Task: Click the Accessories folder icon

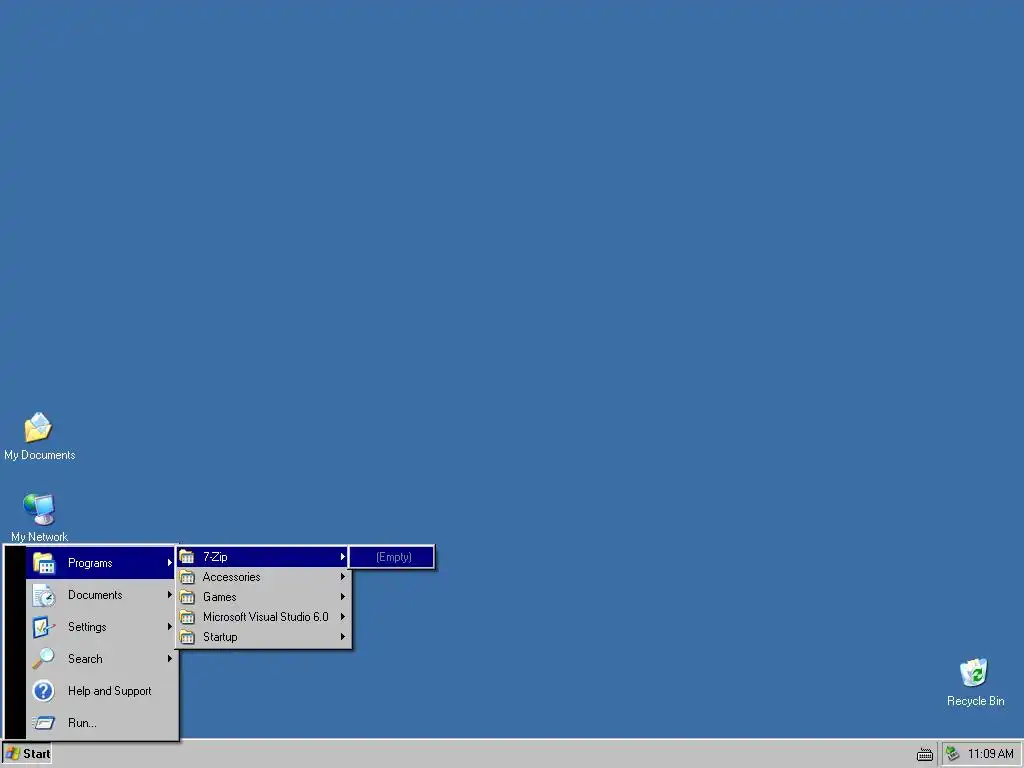Action: [x=187, y=577]
